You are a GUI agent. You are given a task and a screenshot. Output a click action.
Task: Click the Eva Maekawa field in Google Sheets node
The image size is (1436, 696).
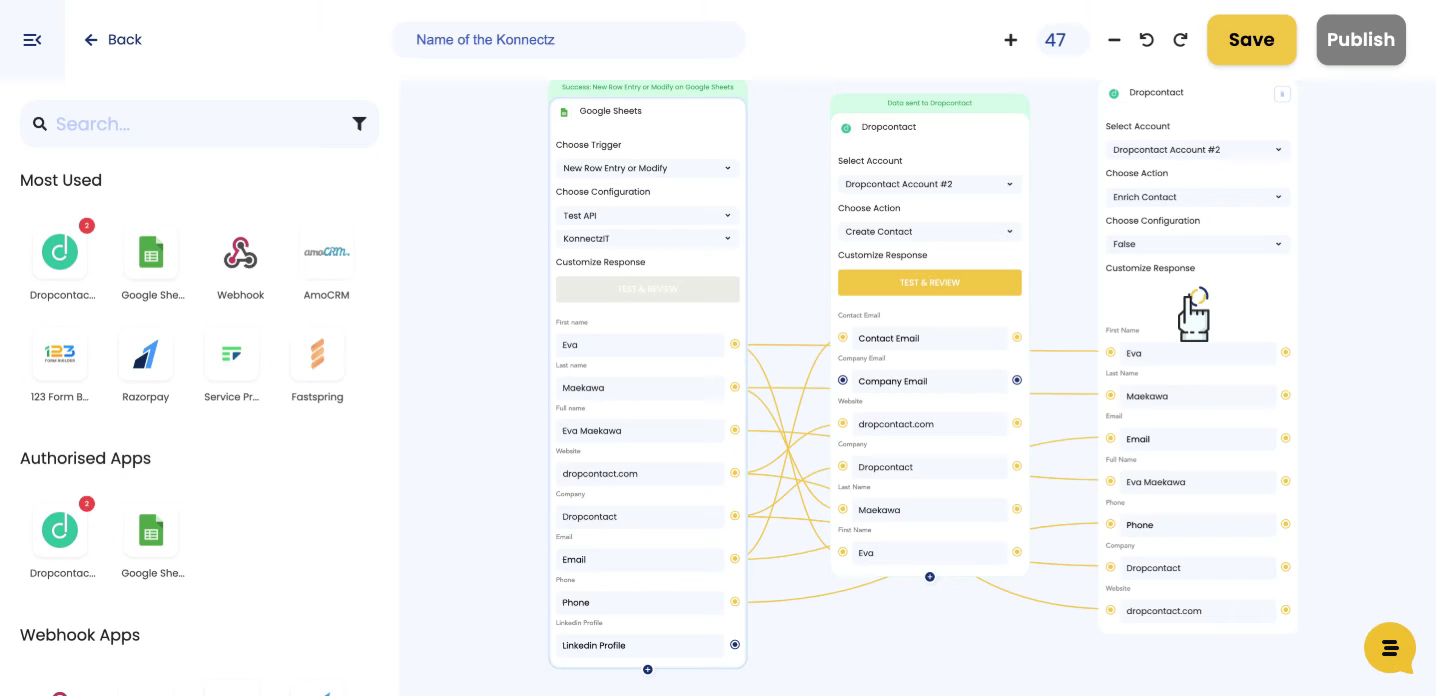tap(640, 431)
